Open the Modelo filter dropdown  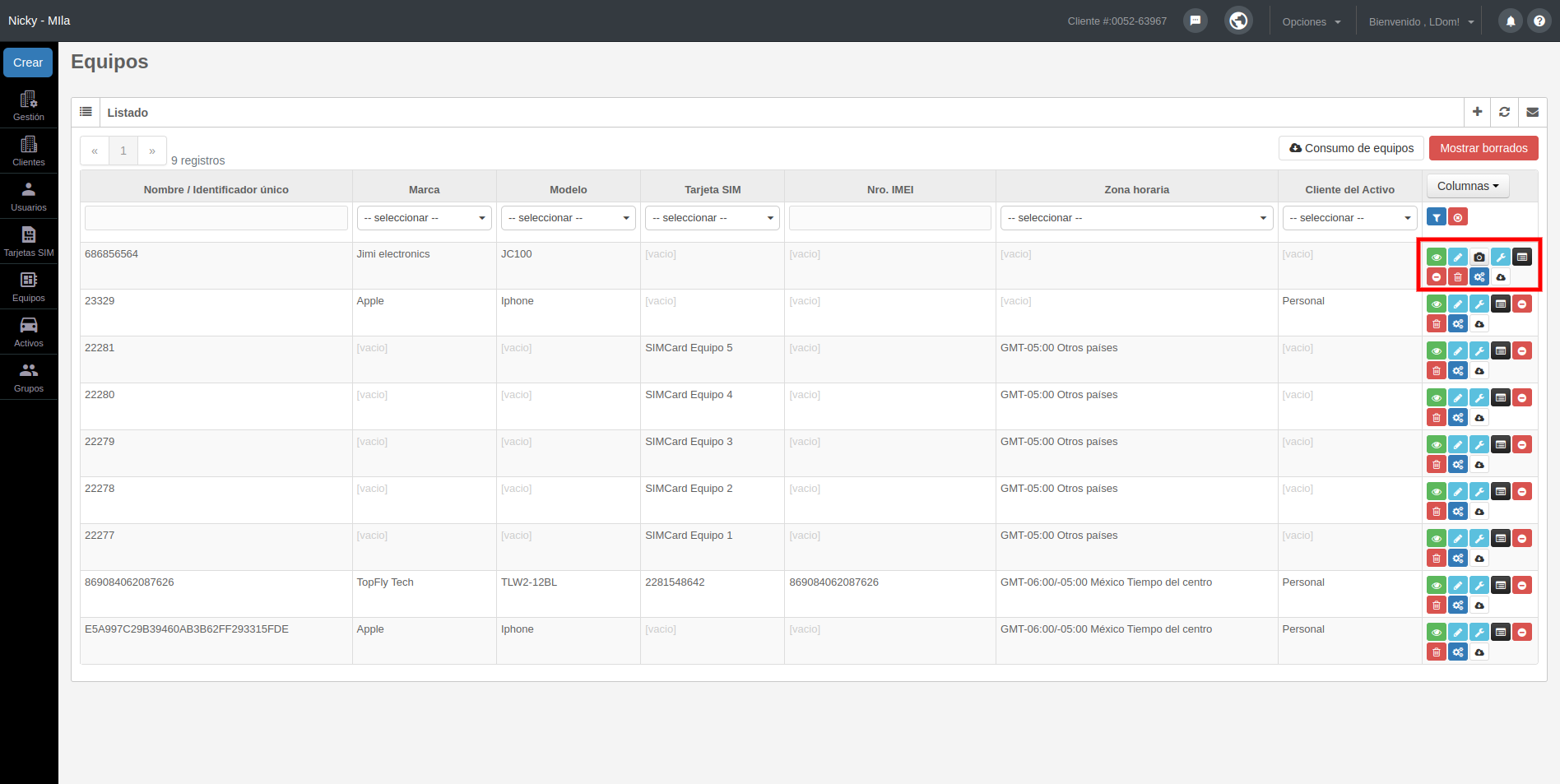point(569,218)
